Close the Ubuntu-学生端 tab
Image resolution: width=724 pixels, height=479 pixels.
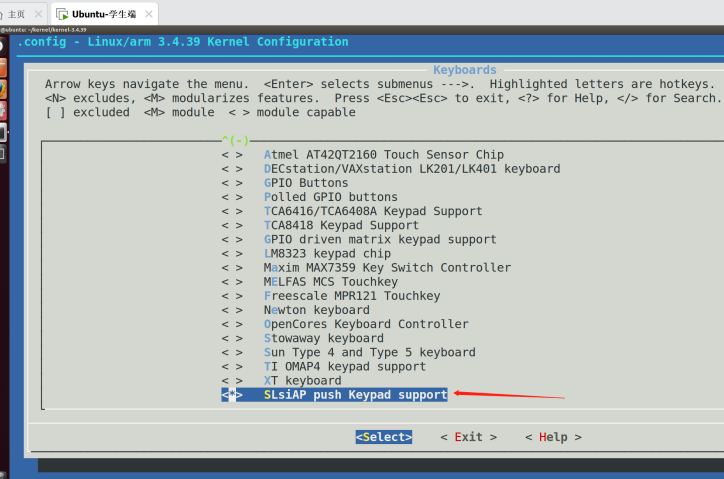click(149, 14)
